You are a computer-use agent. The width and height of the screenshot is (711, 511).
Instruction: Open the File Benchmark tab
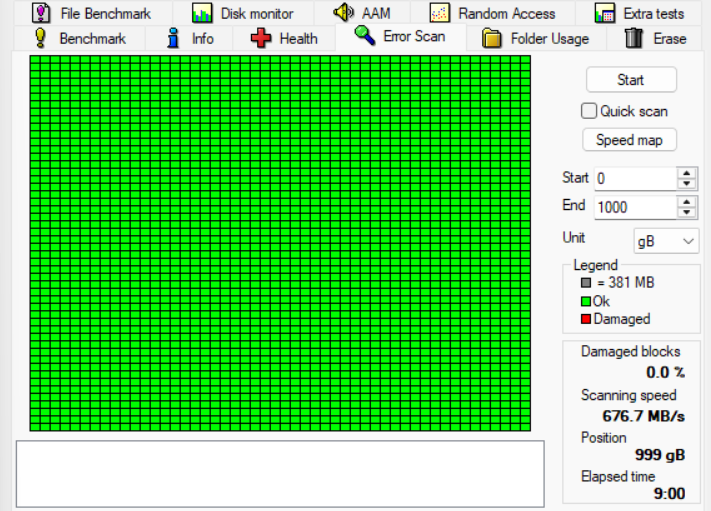(93, 13)
